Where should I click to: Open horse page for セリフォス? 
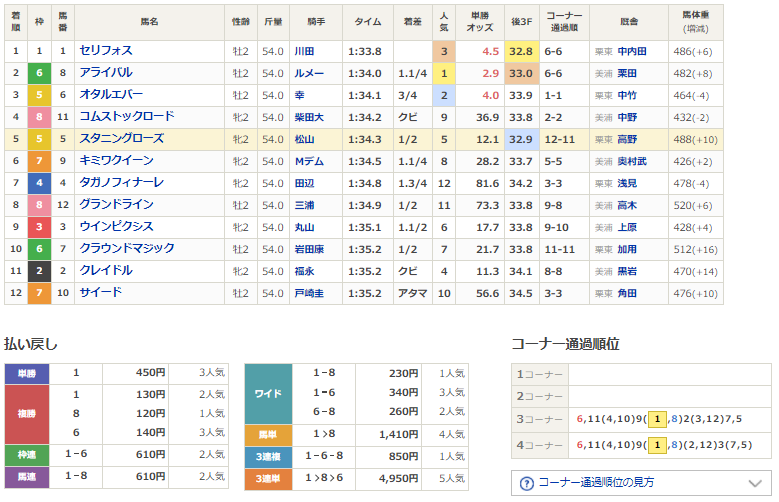[x=106, y=51]
